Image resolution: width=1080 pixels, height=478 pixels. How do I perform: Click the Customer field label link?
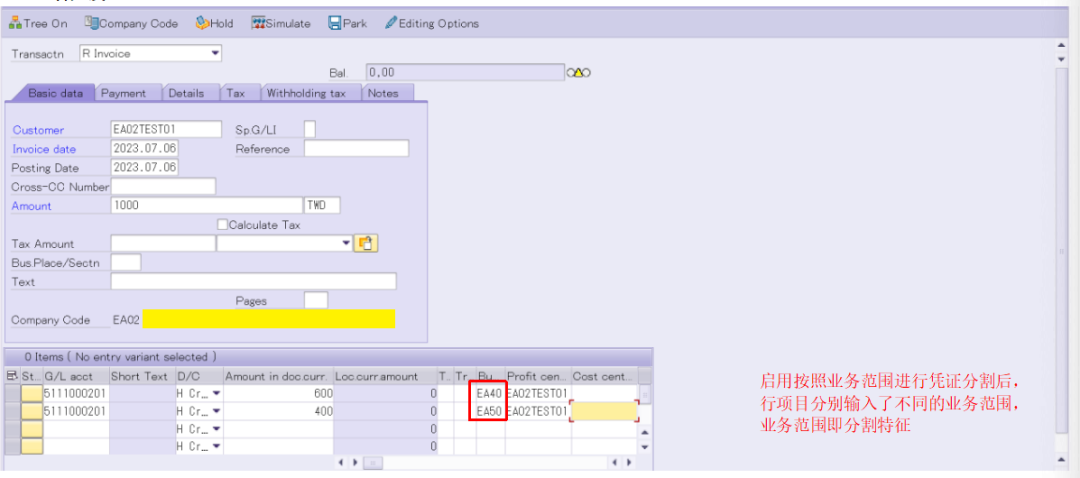point(39,130)
